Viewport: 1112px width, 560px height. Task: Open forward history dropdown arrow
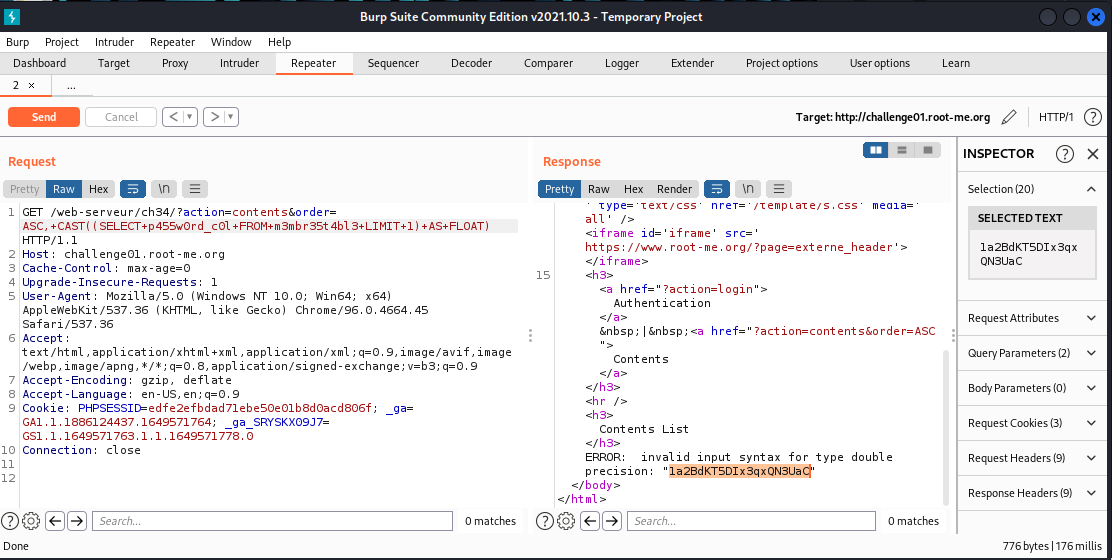tap(231, 117)
